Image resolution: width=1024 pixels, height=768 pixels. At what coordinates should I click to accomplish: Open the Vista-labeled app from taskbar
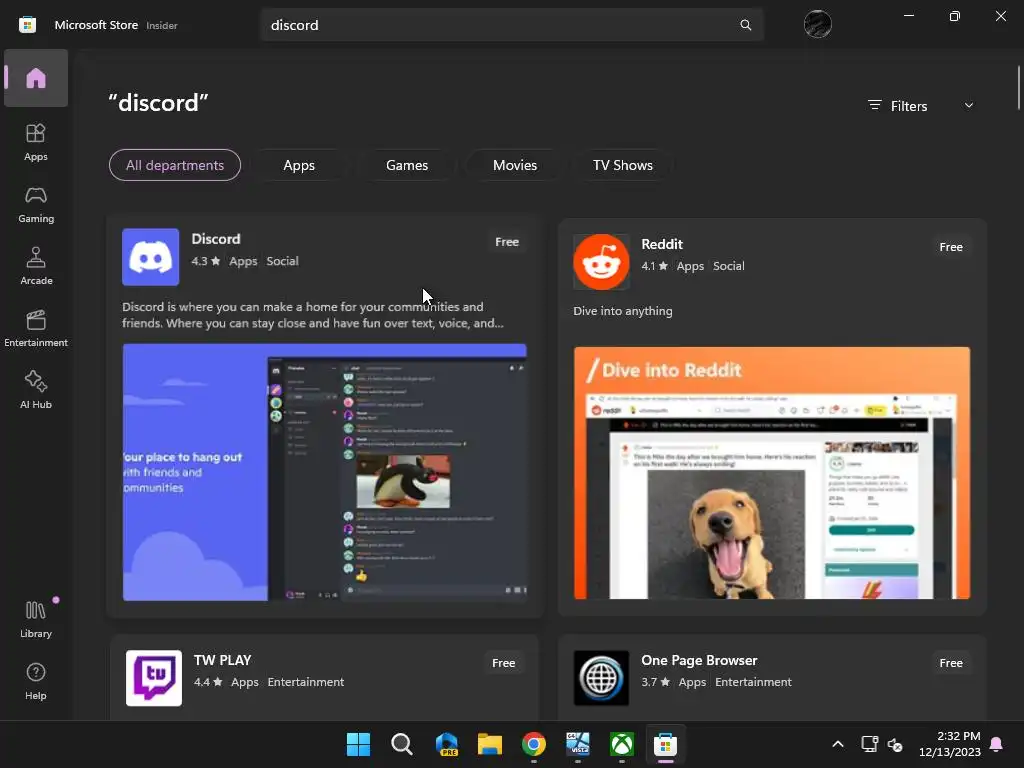tap(577, 744)
